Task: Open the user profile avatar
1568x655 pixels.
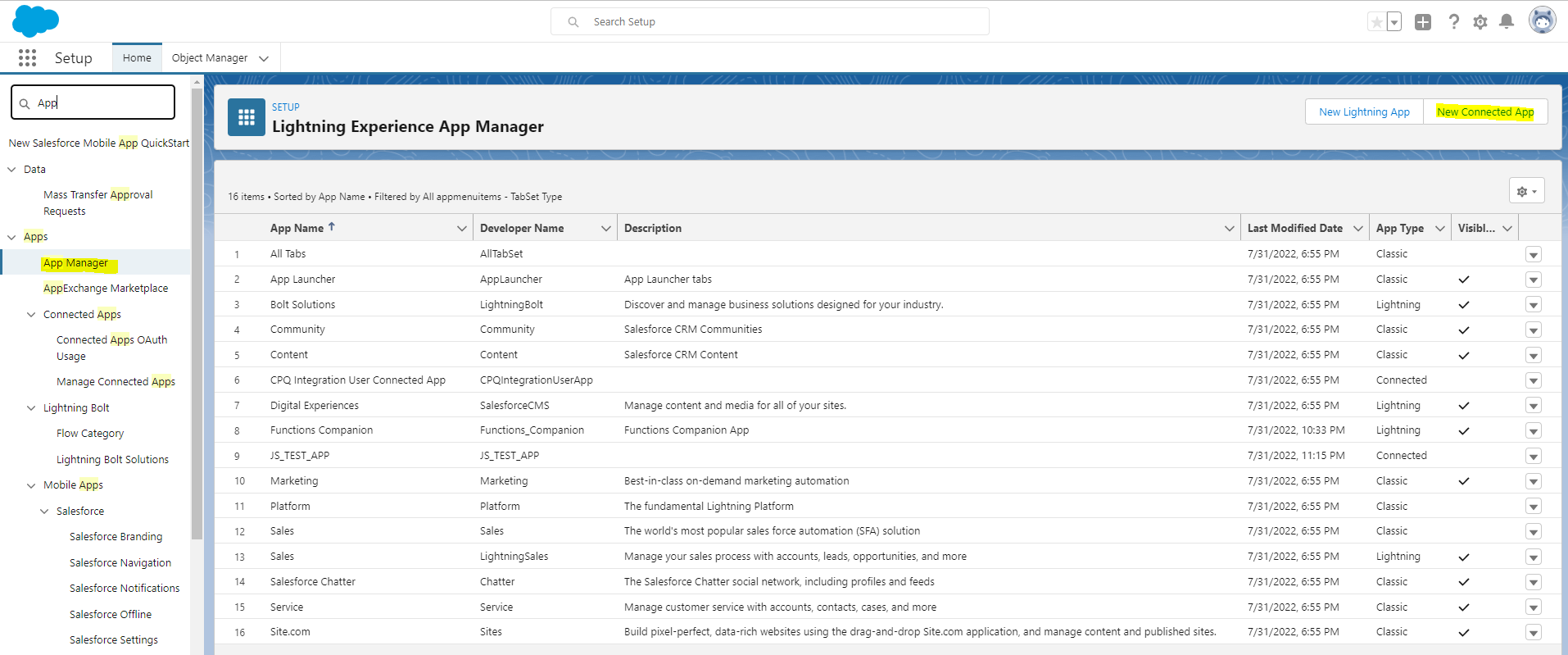Action: coord(1542,20)
